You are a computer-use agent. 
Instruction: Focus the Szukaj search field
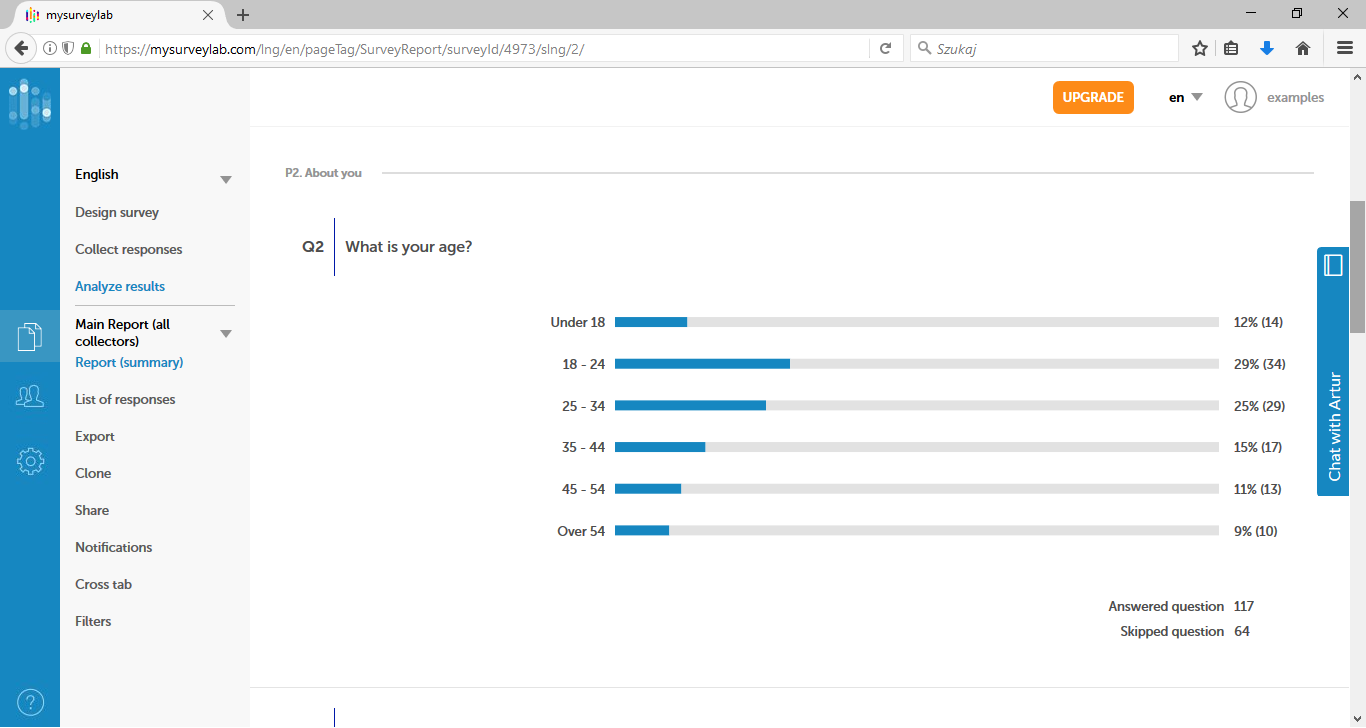(x=1050, y=48)
